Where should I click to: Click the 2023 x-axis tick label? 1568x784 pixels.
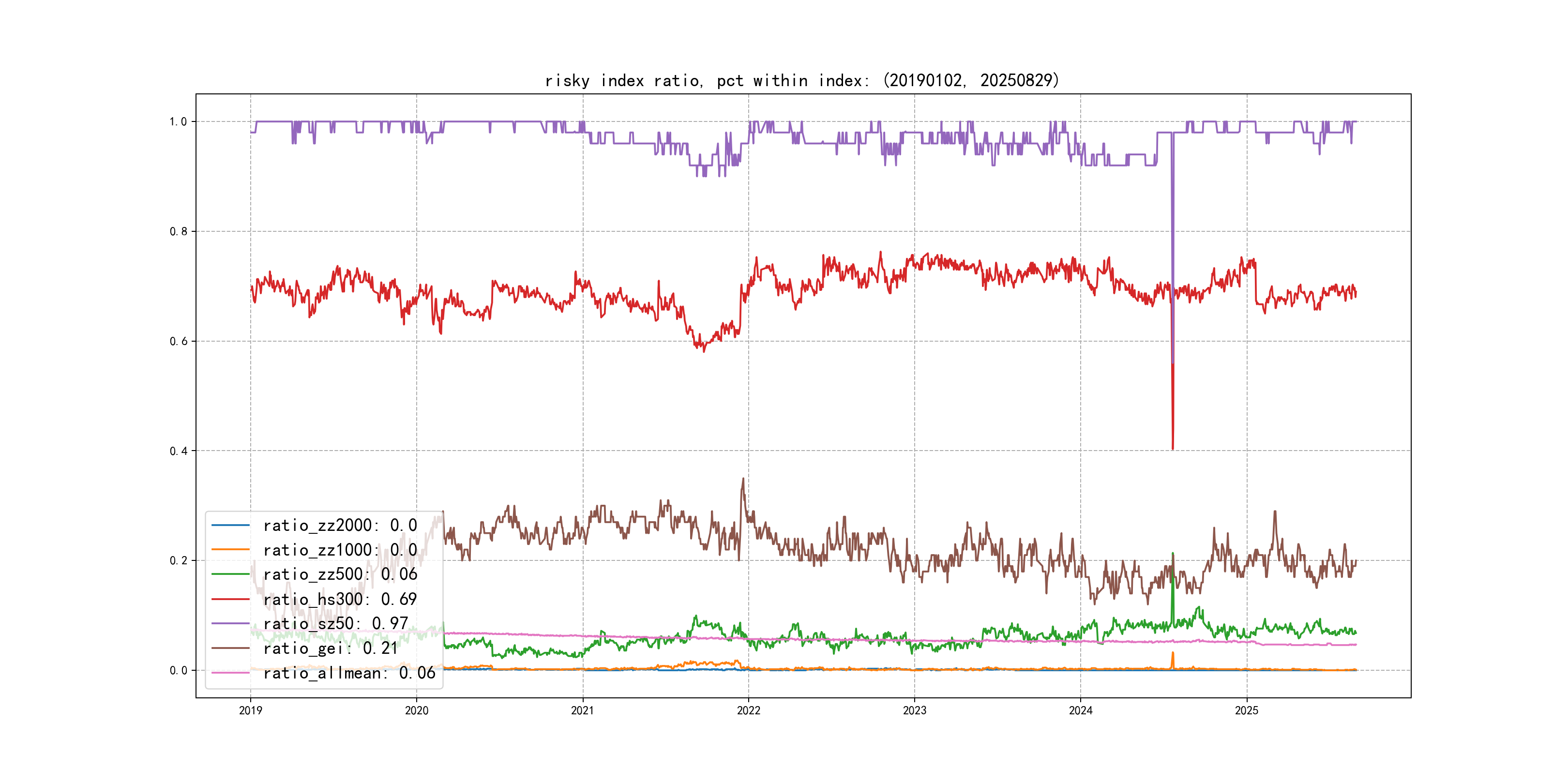click(x=914, y=710)
